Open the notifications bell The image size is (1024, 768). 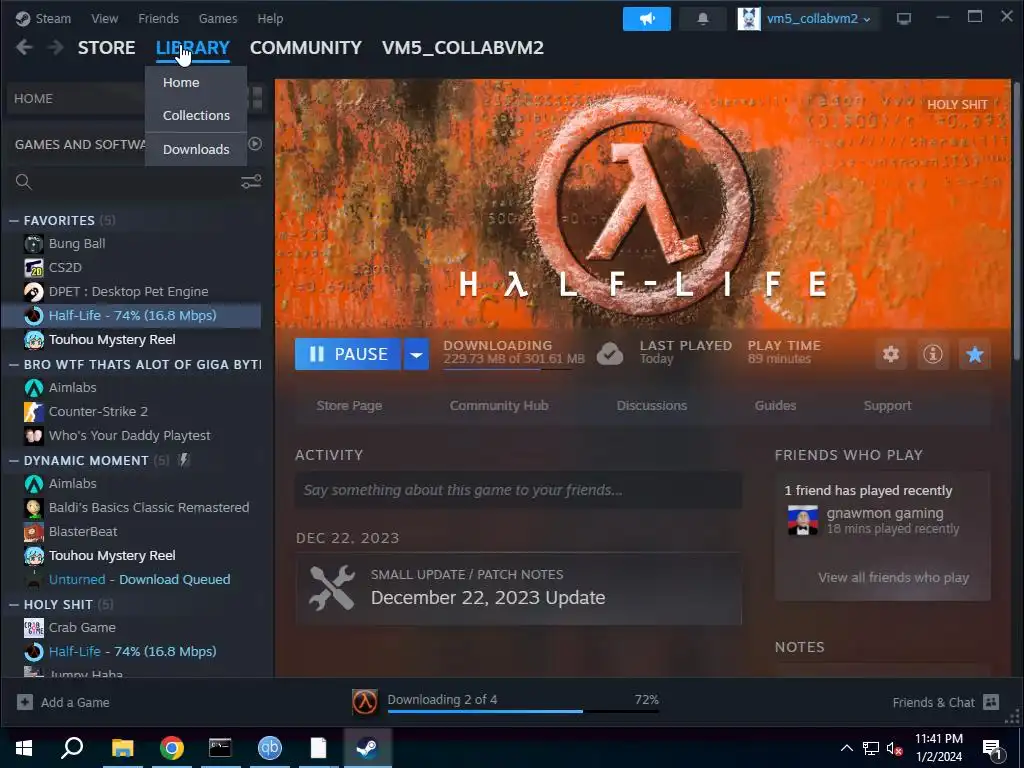pyautogui.click(x=703, y=19)
